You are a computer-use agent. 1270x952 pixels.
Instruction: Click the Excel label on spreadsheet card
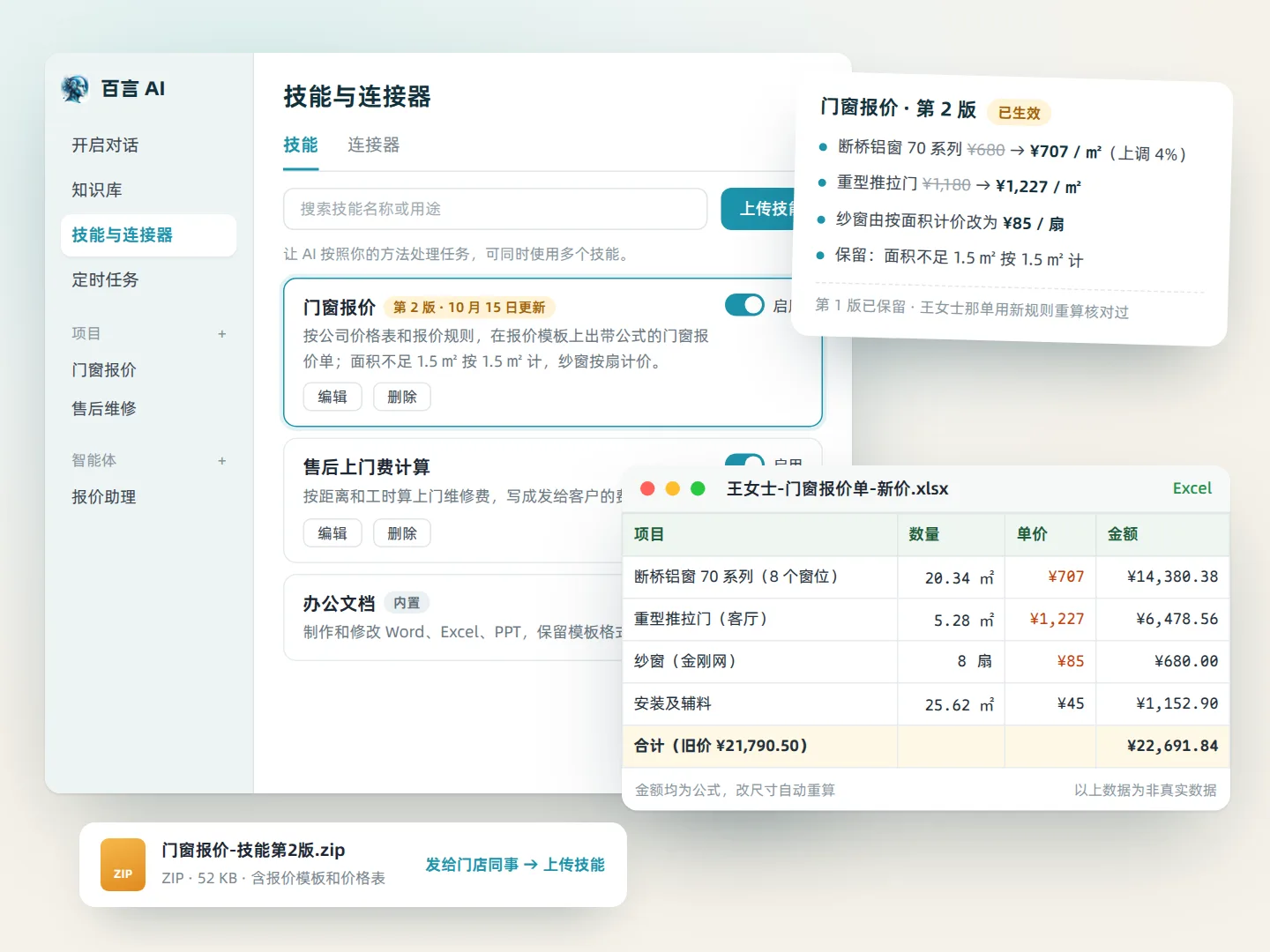coord(1192,488)
